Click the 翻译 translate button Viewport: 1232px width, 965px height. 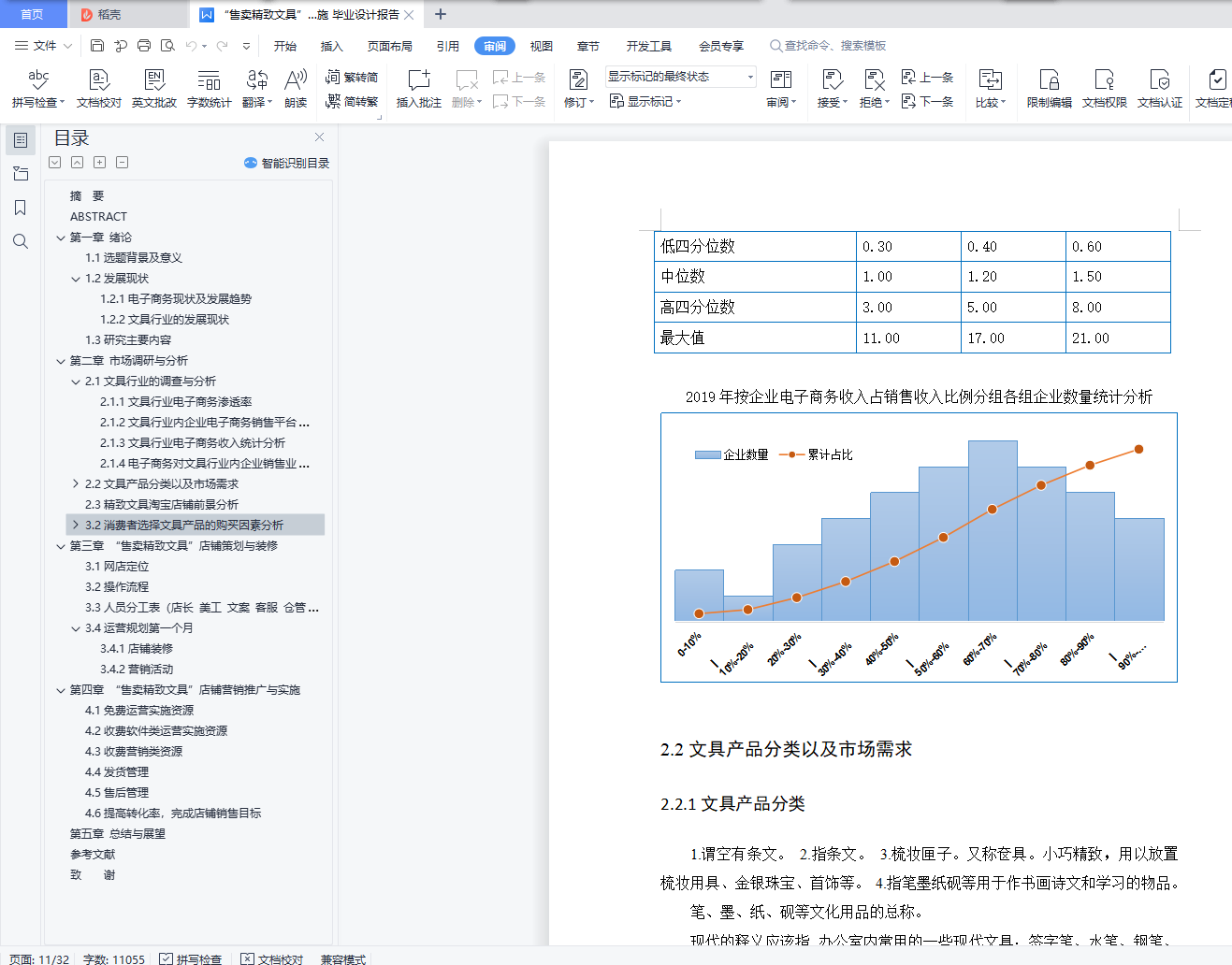click(x=257, y=89)
